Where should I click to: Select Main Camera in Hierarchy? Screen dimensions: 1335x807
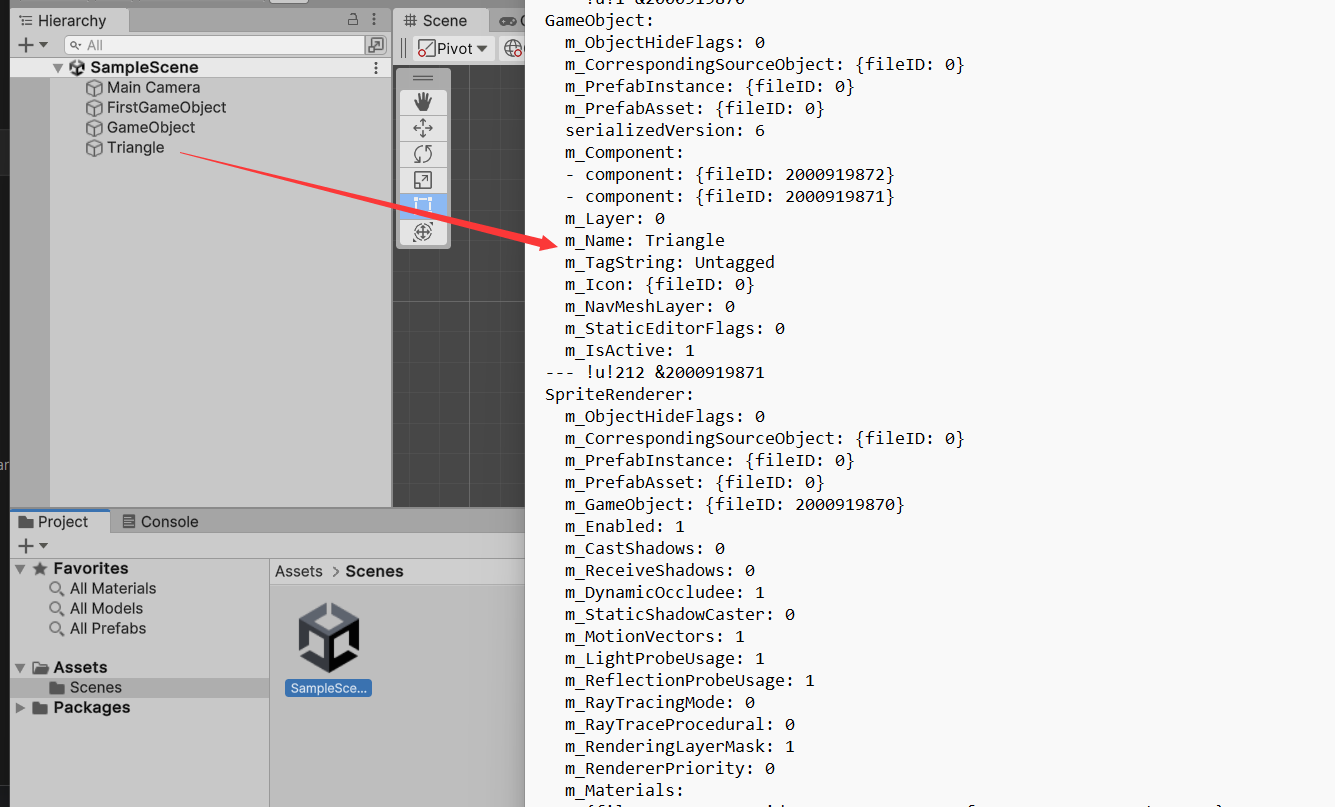[153, 88]
